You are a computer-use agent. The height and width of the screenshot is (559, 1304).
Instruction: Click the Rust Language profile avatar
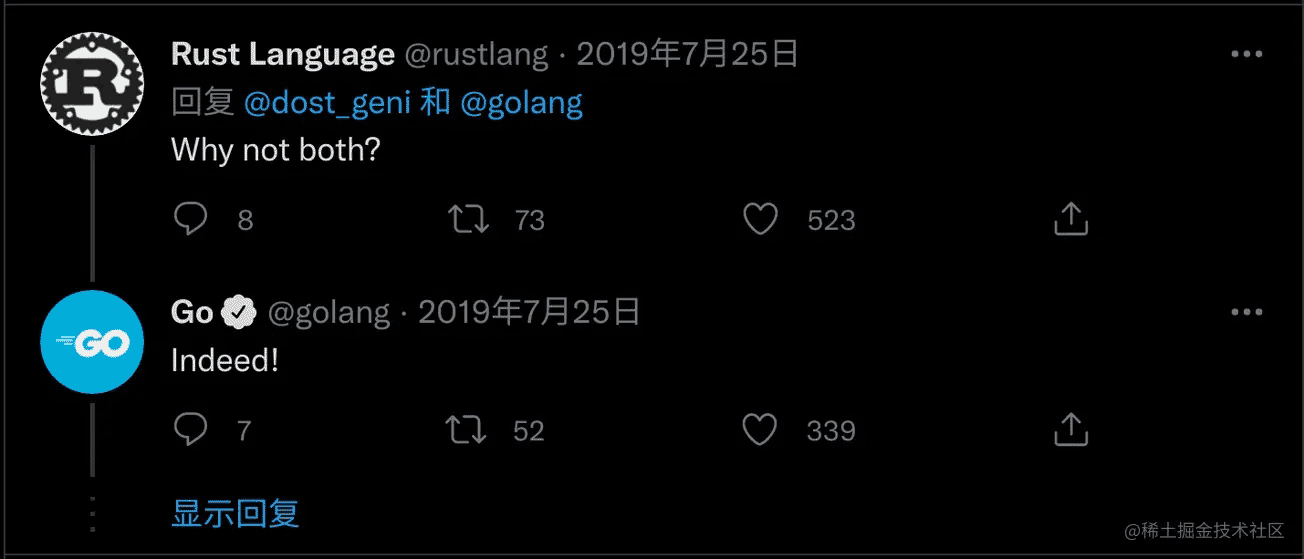(91, 83)
